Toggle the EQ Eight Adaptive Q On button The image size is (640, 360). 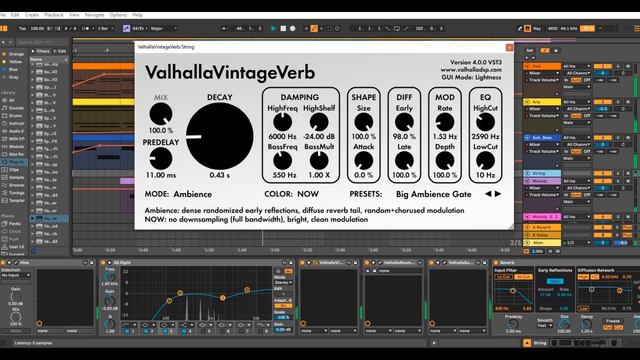tap(283, 306)
